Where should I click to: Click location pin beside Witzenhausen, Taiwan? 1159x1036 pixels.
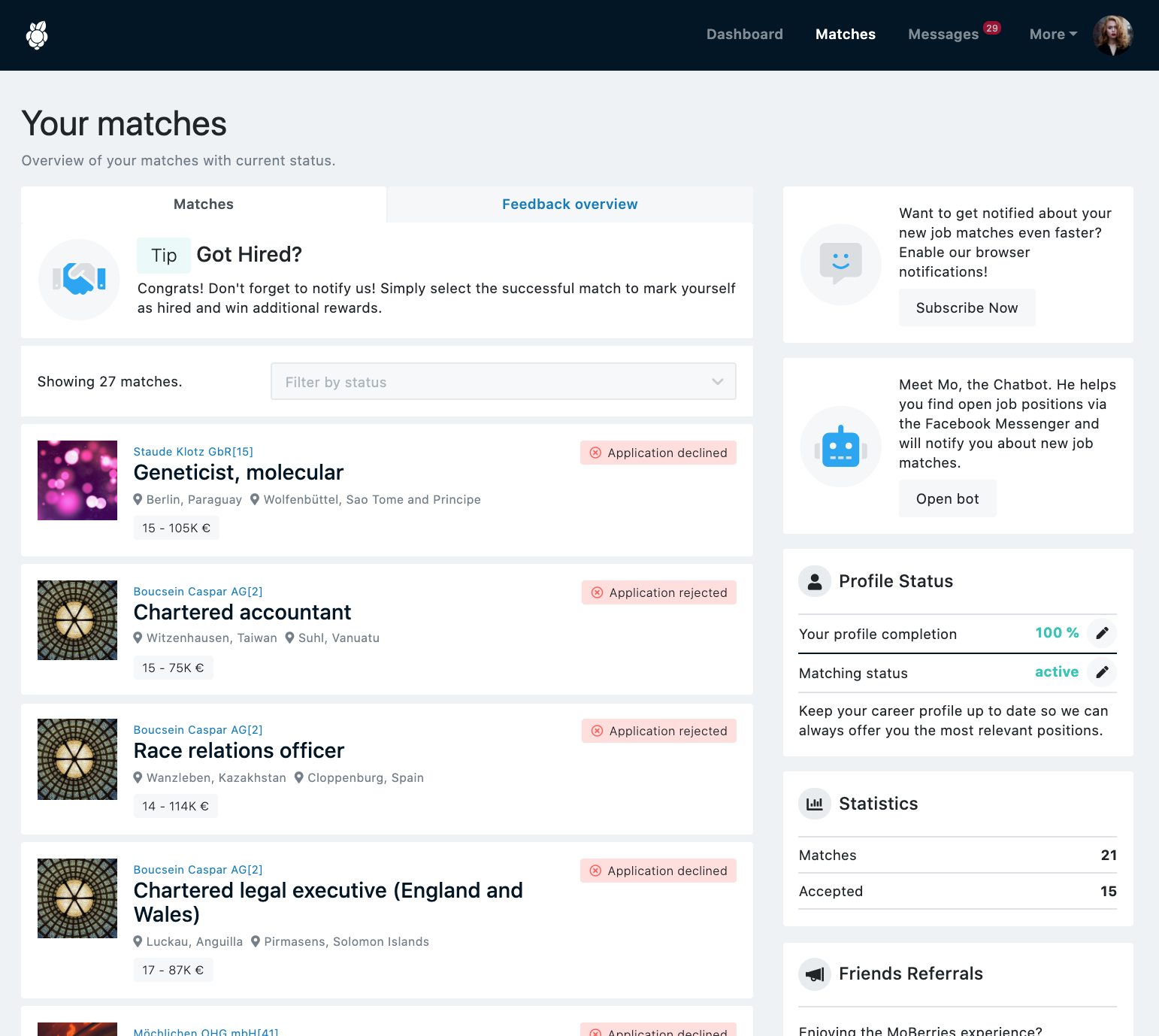pos(138,638)
